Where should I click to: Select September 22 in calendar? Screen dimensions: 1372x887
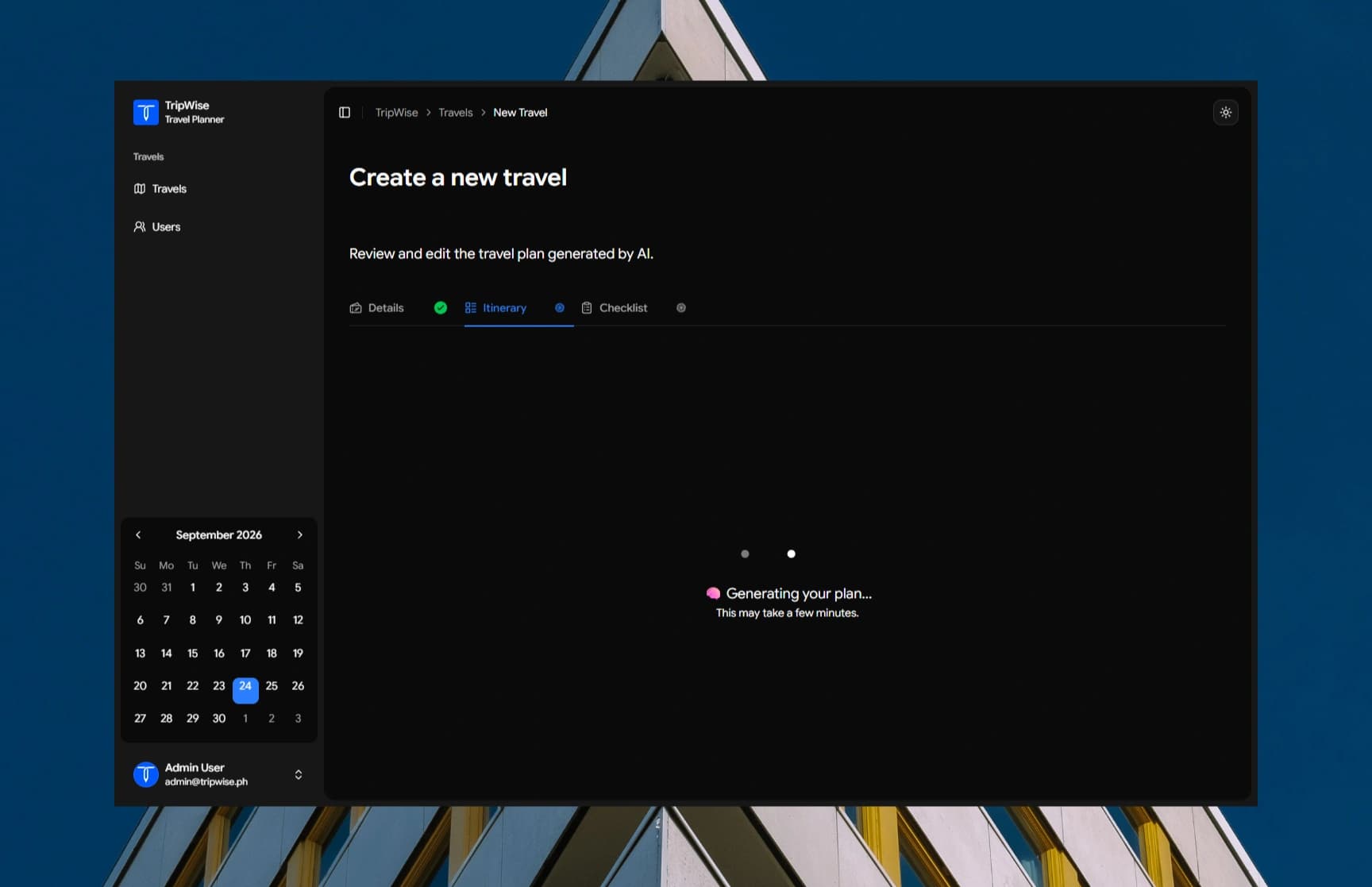tap(192, 686)
